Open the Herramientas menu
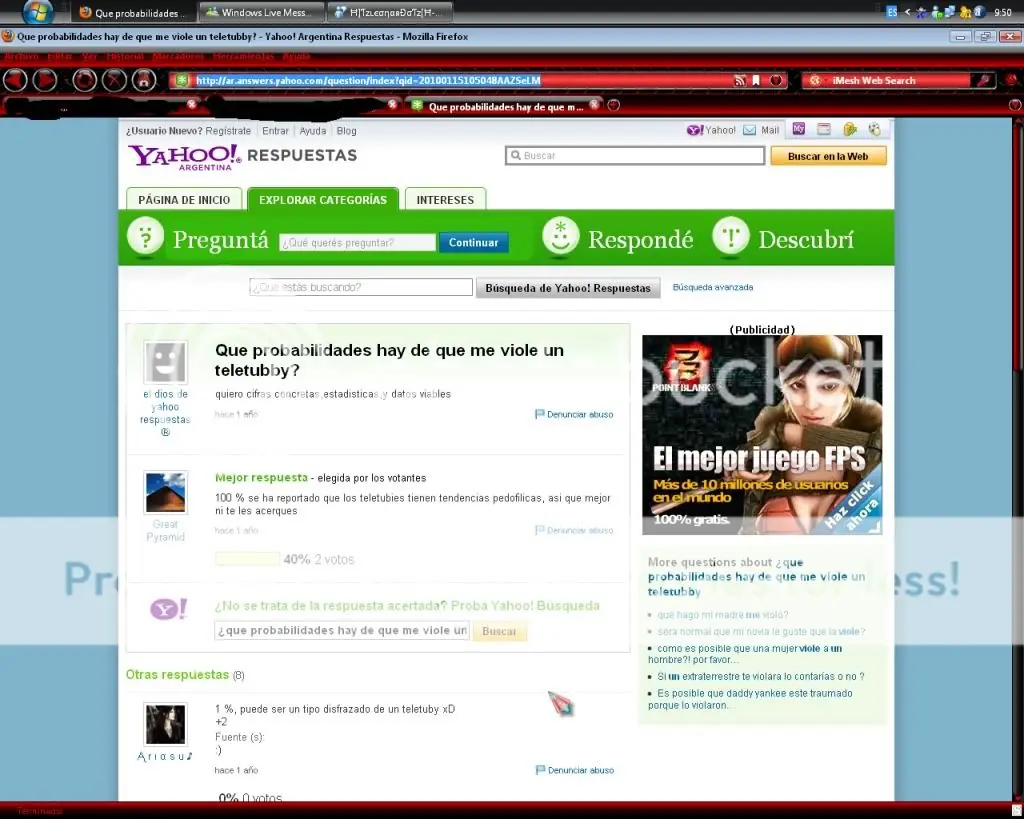The image size is (1024, 819). click(244, 56)
